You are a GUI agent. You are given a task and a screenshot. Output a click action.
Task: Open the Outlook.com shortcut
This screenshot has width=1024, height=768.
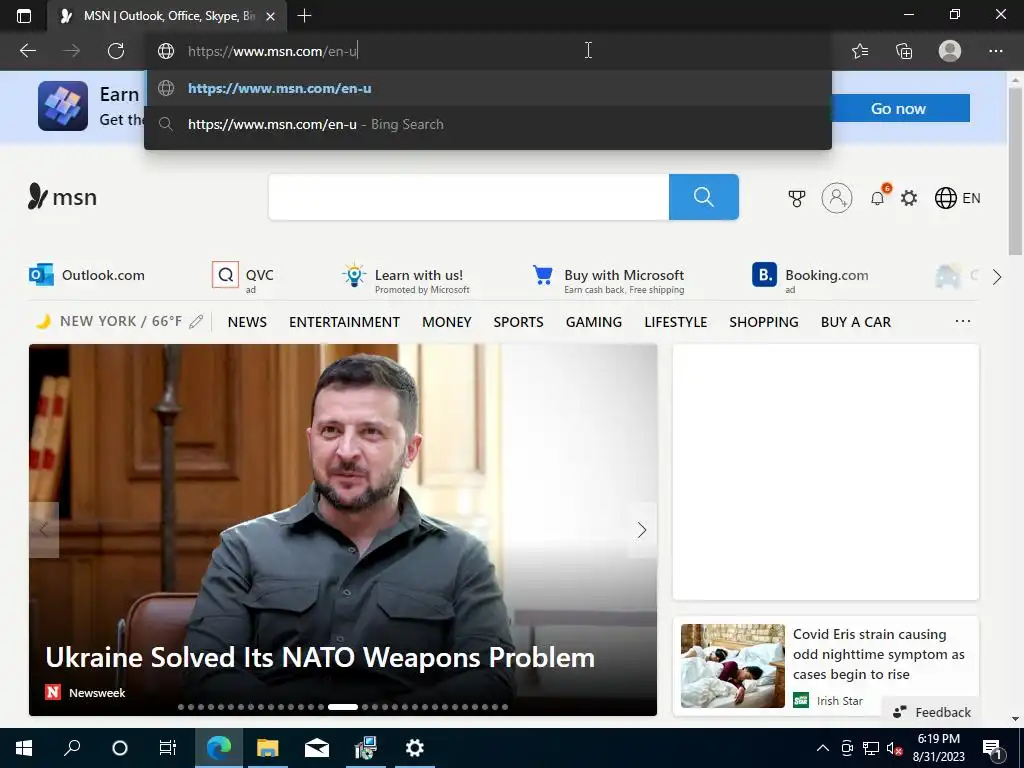(87, 275)
